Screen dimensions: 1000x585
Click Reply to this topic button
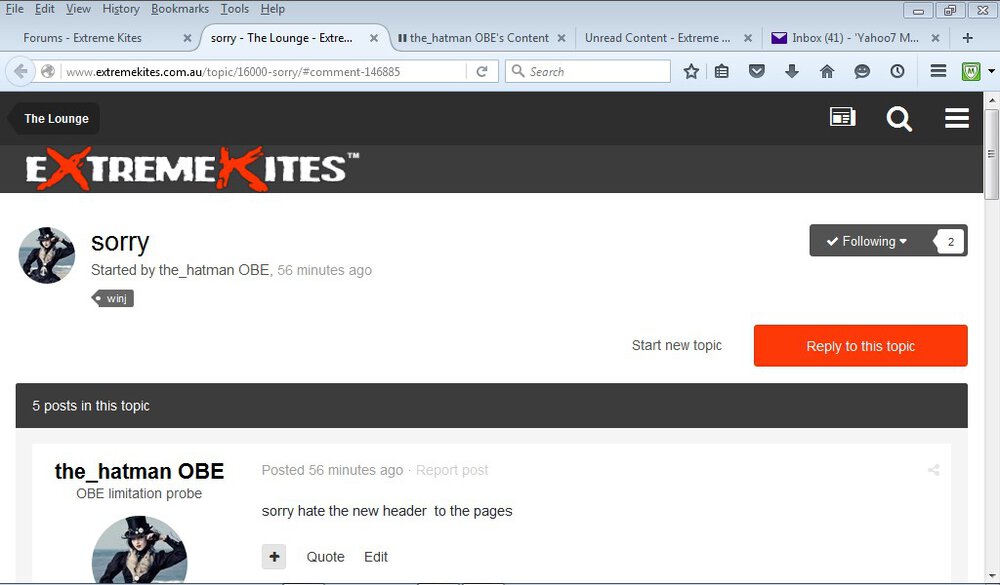(x=860, y=346)
